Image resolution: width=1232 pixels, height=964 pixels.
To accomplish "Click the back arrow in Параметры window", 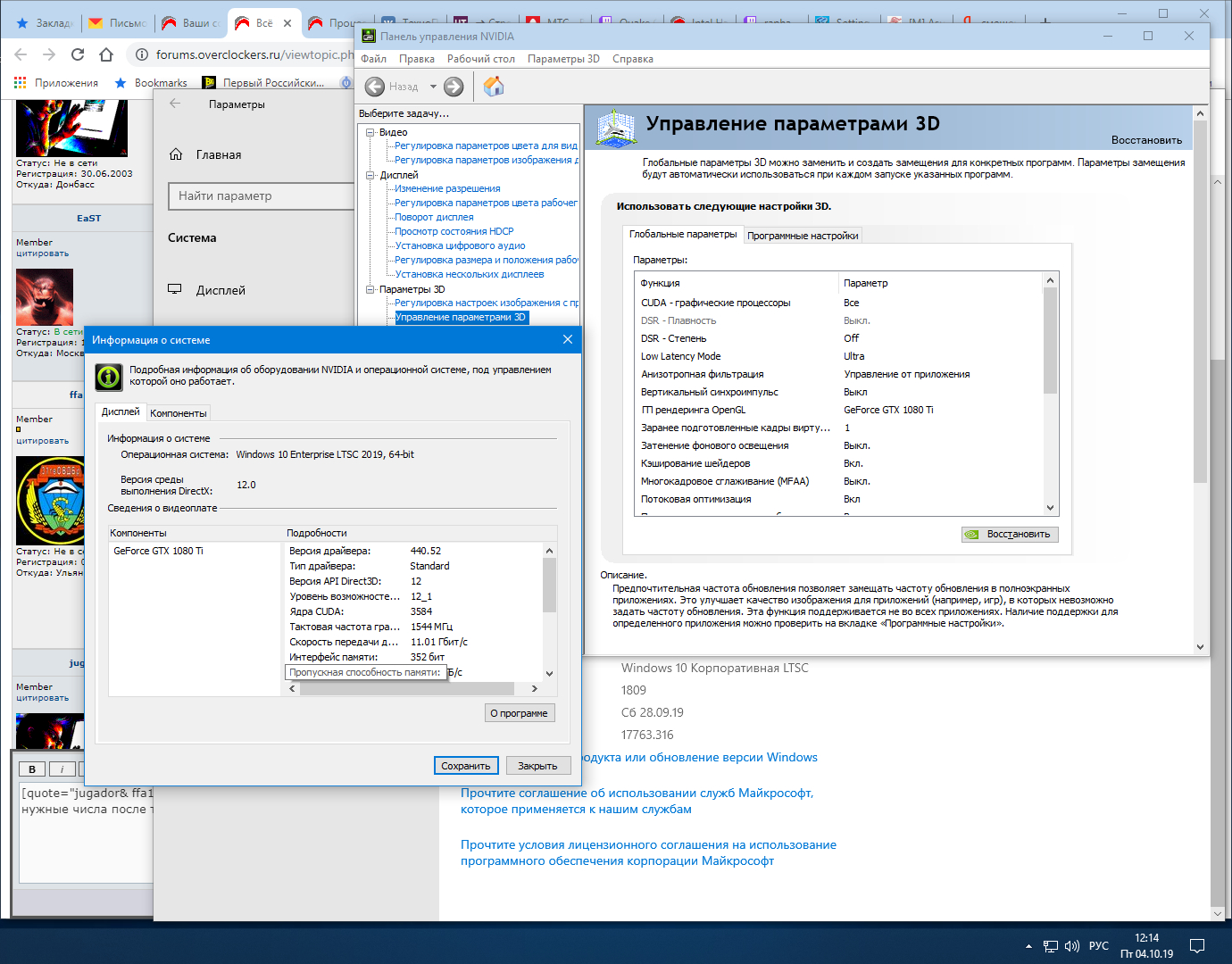I will coord(175,104).
